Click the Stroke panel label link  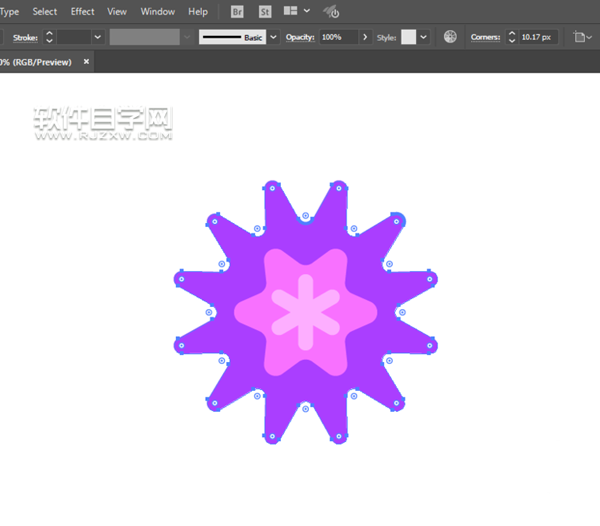pyautogui.click(x=24, y=37)
